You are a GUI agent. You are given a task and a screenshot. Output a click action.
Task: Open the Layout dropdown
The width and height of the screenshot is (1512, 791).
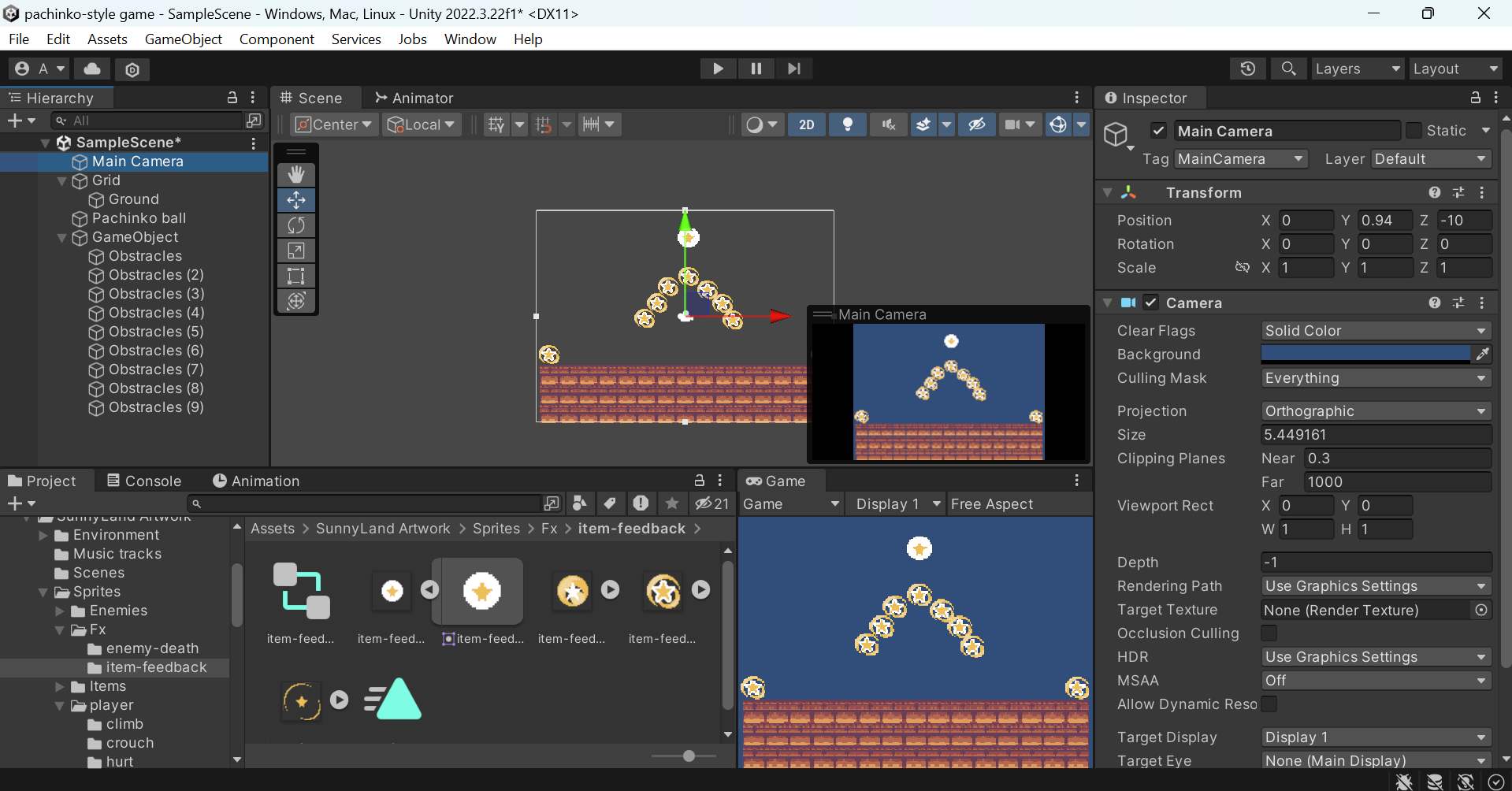coord(1454,69)
